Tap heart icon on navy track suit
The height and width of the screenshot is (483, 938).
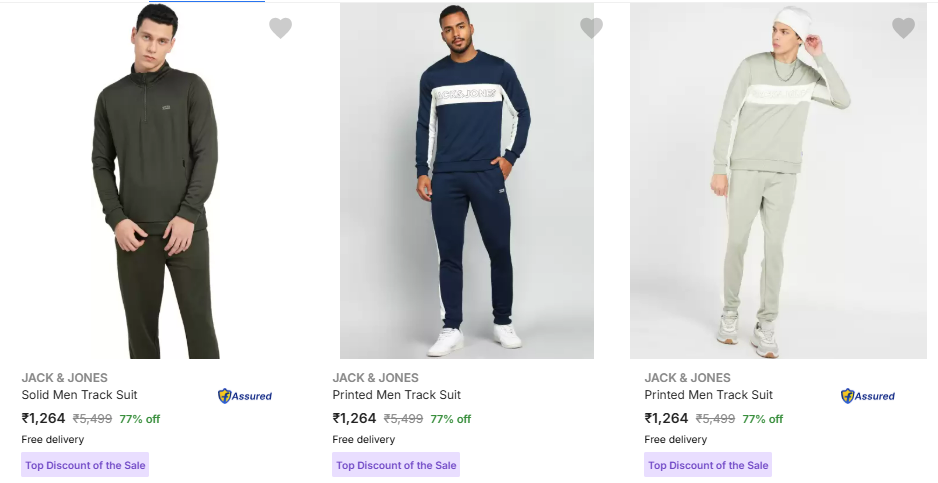point(592,28)
